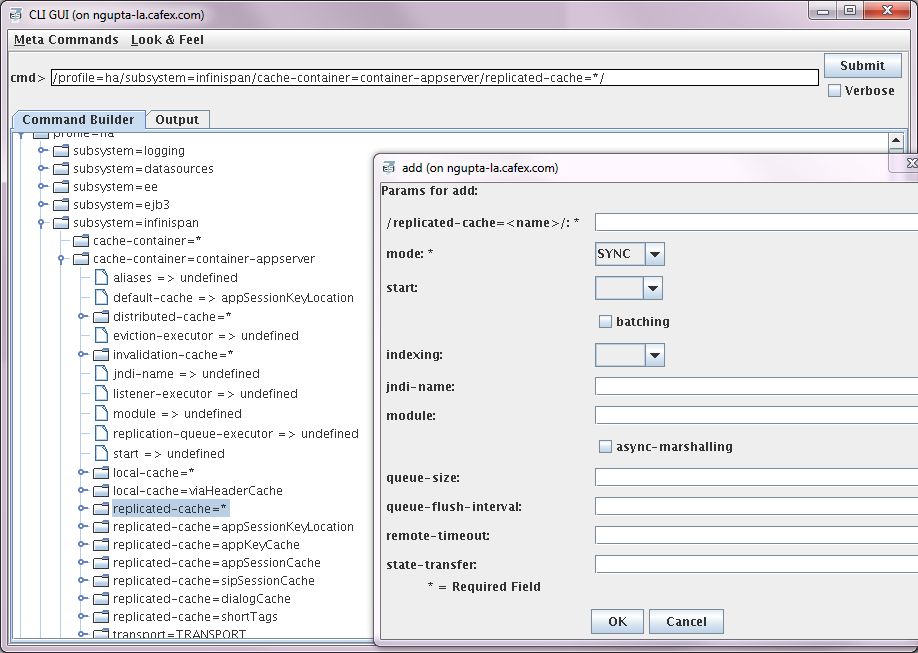Open the indexing dropdown

coord(655,355)
